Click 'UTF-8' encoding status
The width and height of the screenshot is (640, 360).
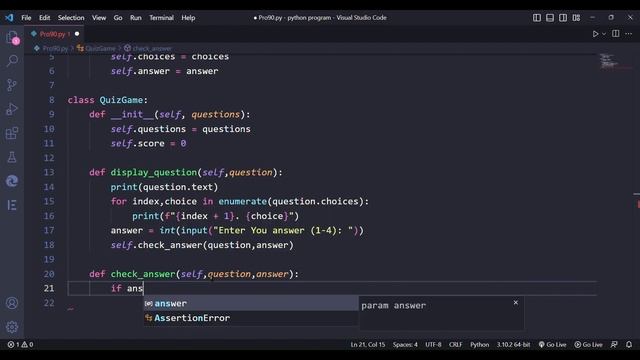point(433,344)
